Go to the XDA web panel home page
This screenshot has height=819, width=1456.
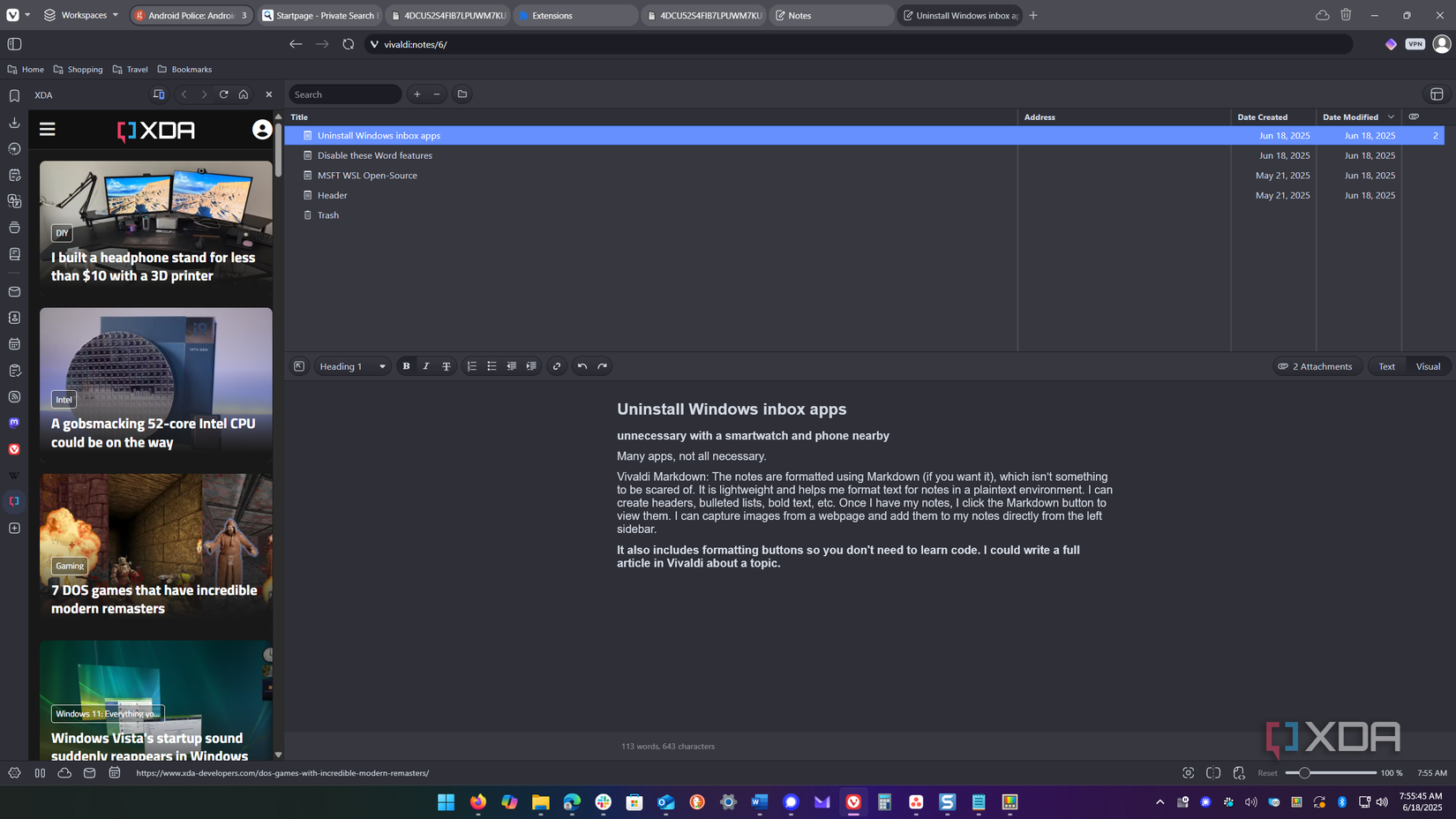[x=244, y=94]
